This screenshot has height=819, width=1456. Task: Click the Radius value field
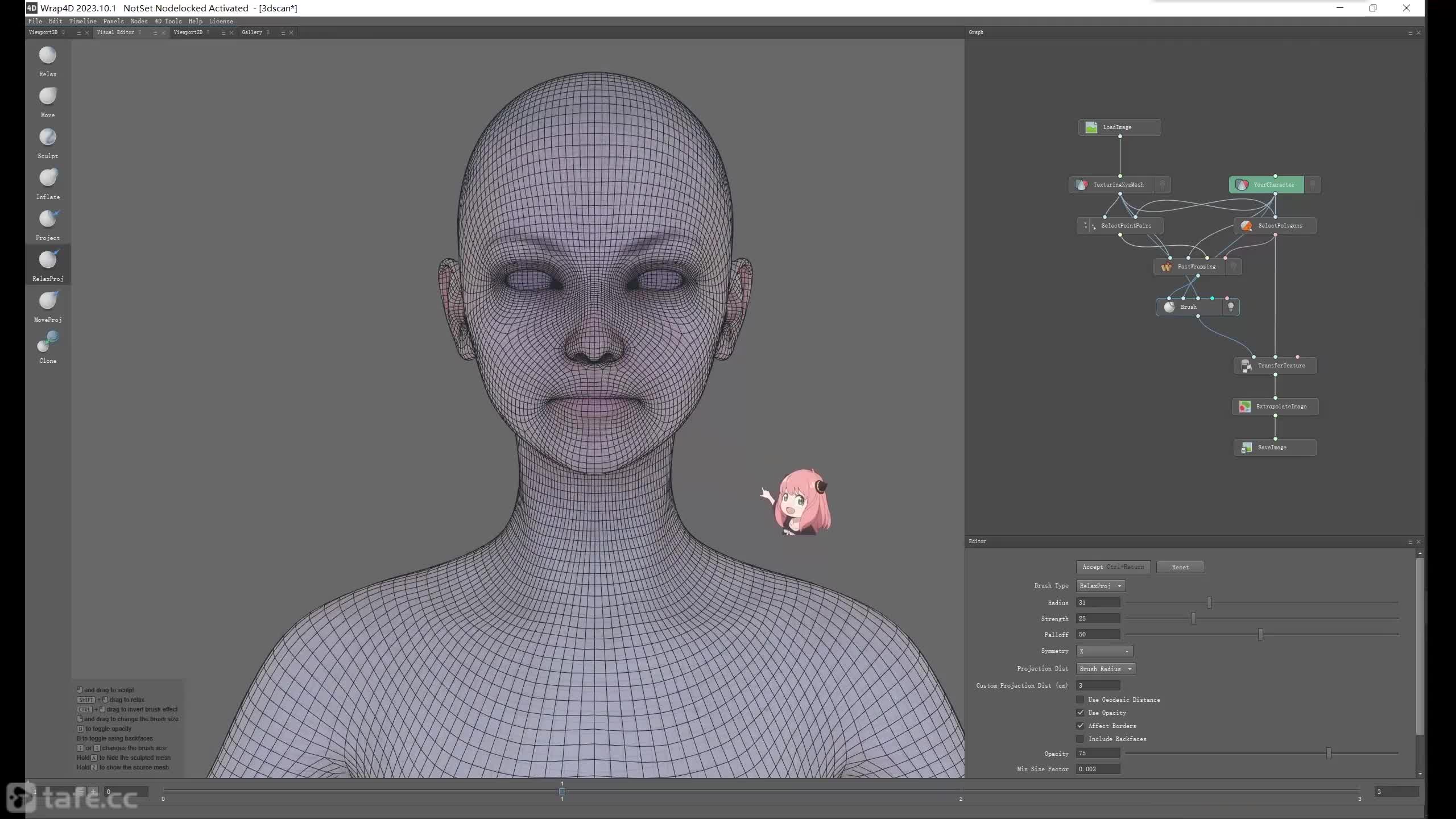(1098, 602)
